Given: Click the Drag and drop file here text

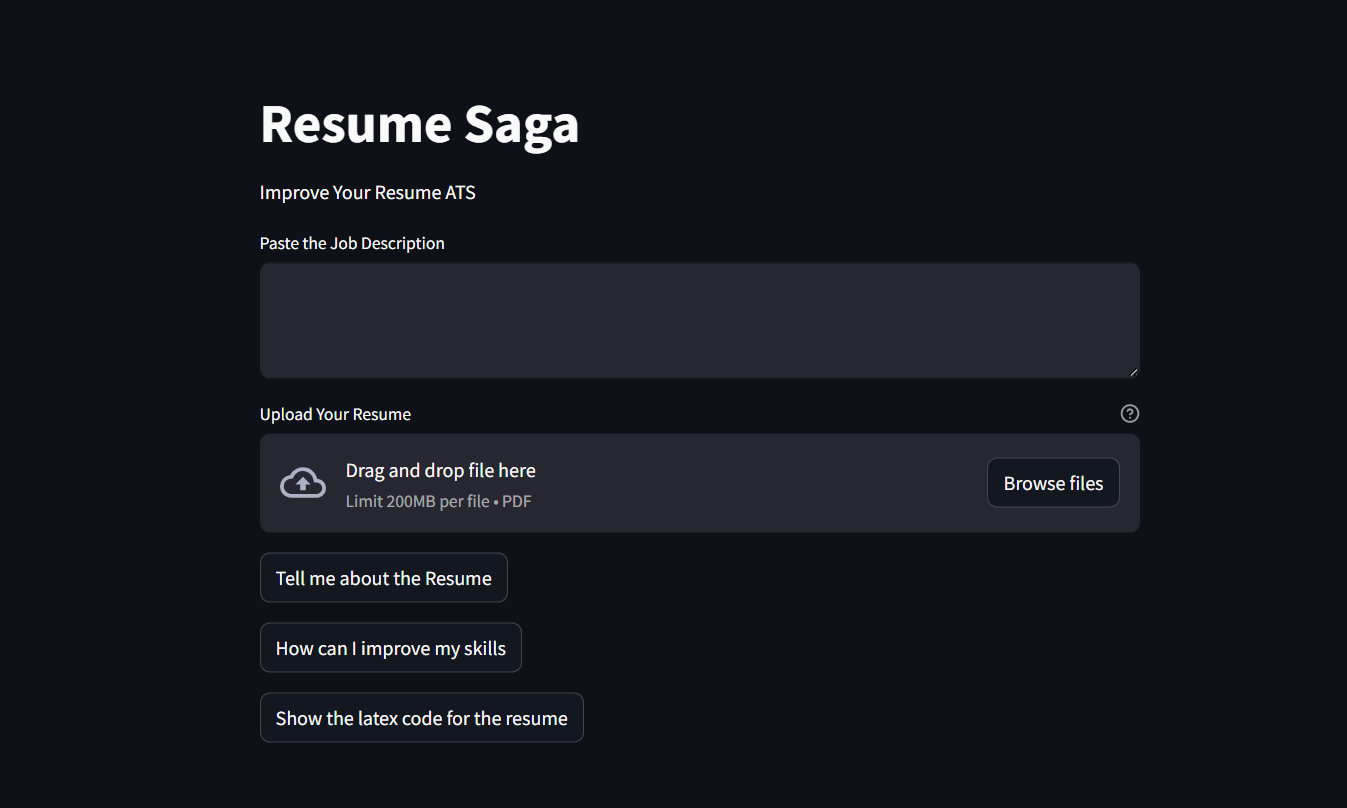Looking at the screenshot, I should (x=440, y=470).
